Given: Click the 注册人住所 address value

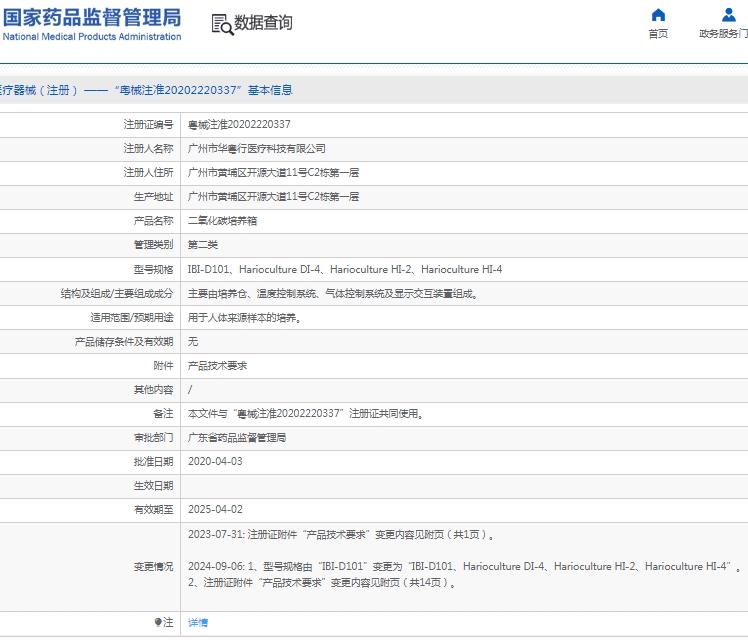Looking at the screenshot, I should (x=273, y=173).
